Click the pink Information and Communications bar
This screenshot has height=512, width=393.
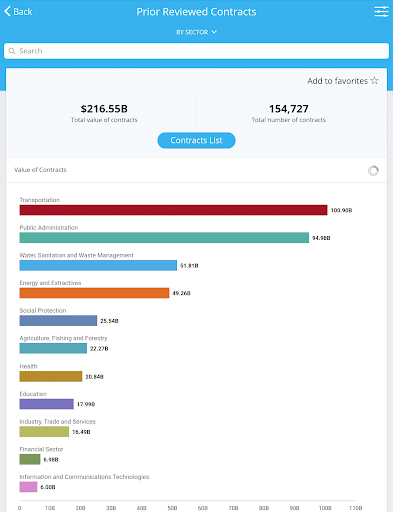pyautogui.click(x=28, y=487)
